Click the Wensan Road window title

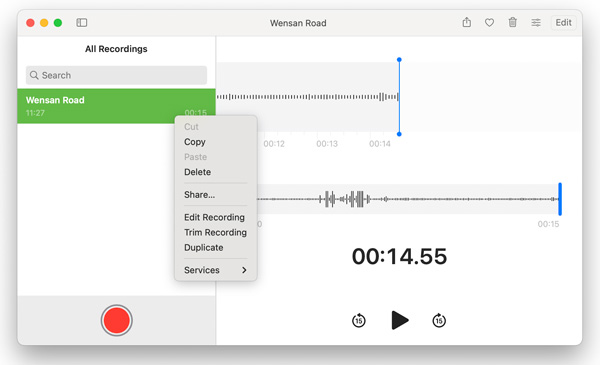[x=298, y=23]
